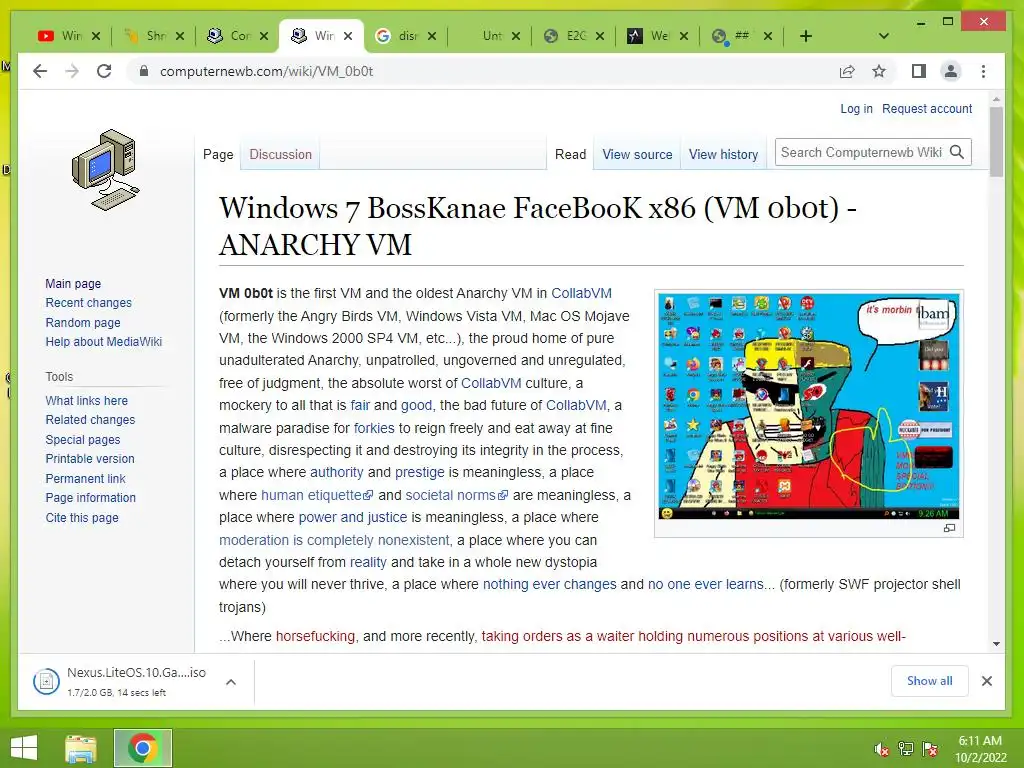
Task: Expand the tab search dropdown arrow
Action: click(884, 36)
